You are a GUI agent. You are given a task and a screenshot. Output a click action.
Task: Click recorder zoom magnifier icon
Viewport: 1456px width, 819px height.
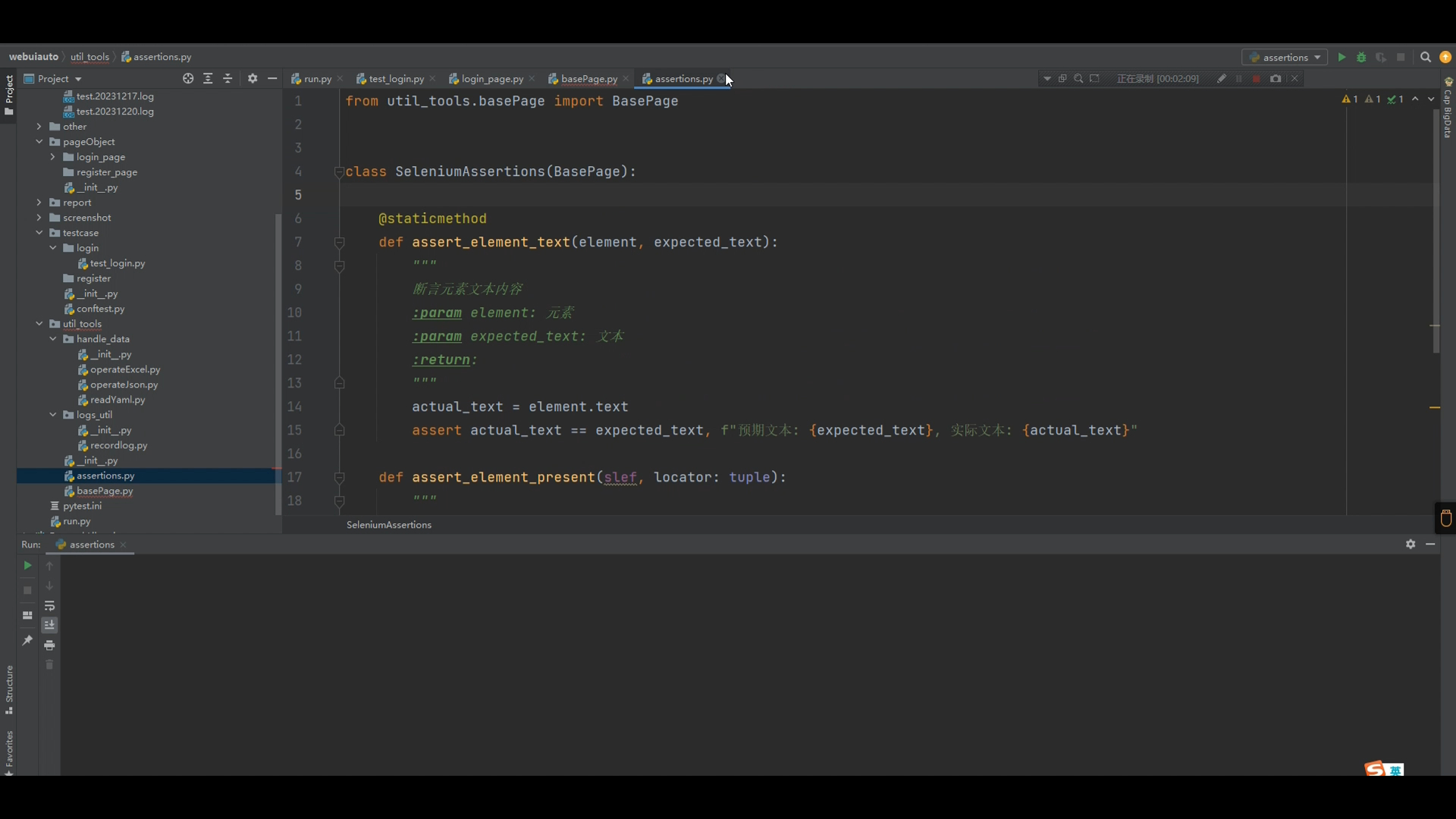[1078, 78]
